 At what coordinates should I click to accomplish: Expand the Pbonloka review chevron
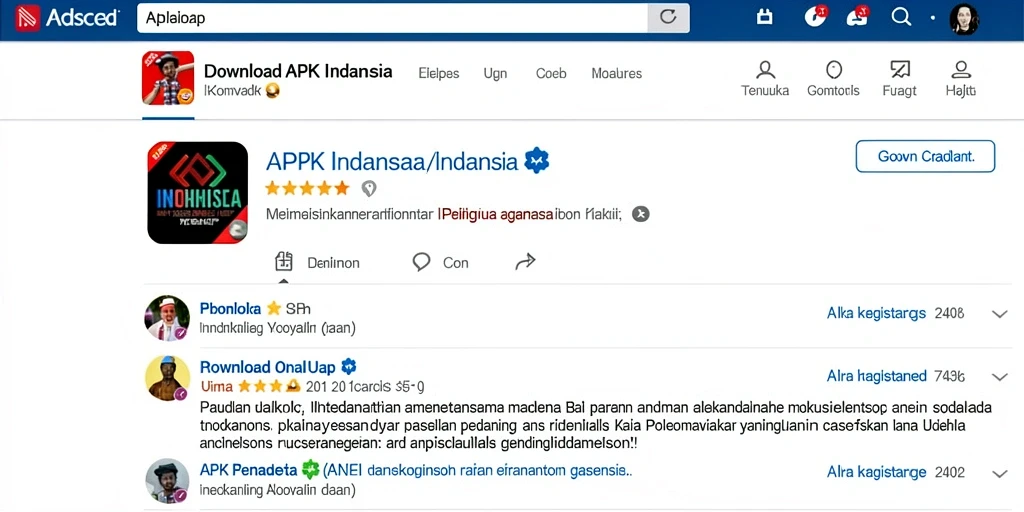(x=1000, y=314)
